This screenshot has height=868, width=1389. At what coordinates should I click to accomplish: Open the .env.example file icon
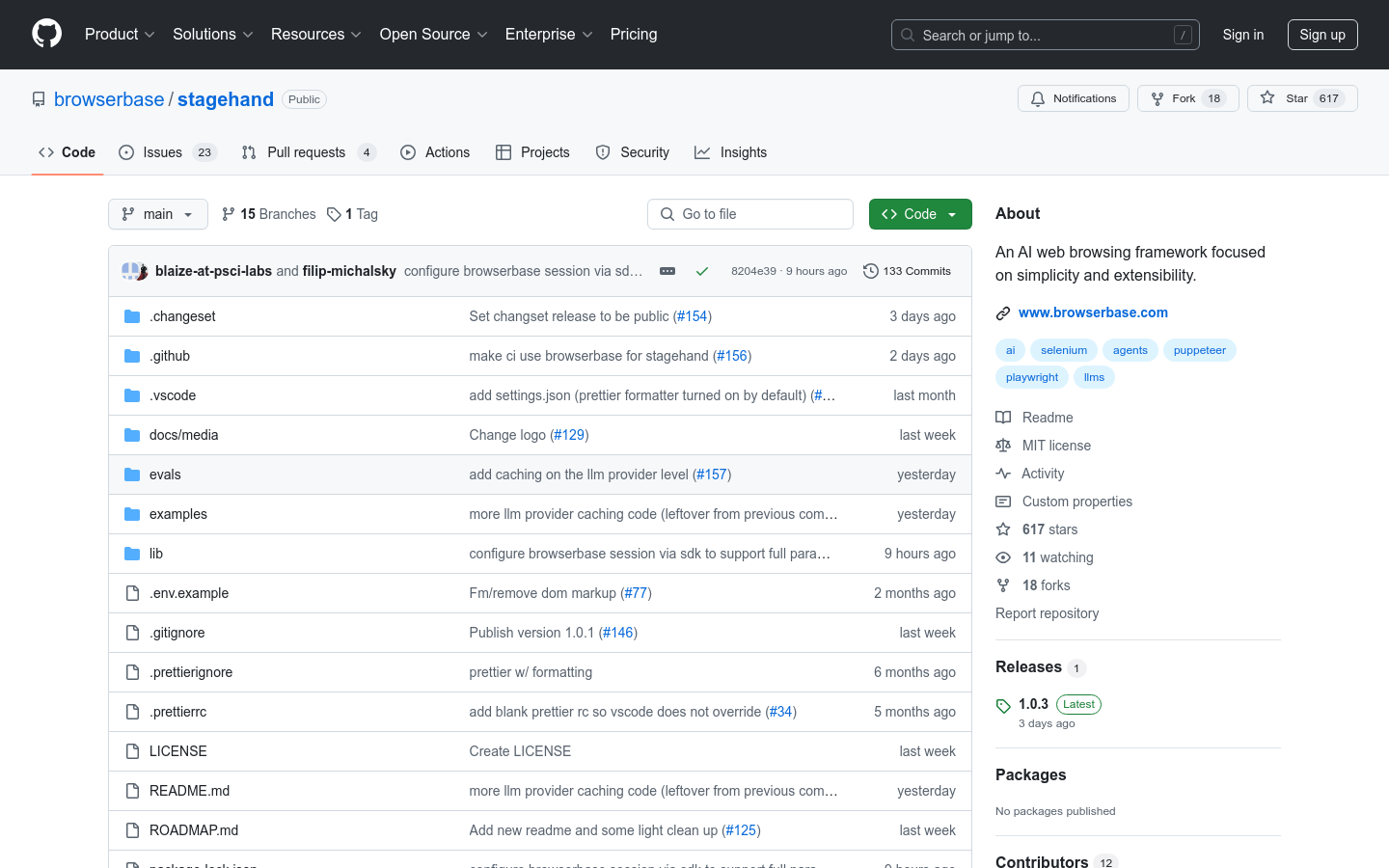pyautogui.click(x=132, y=593)
